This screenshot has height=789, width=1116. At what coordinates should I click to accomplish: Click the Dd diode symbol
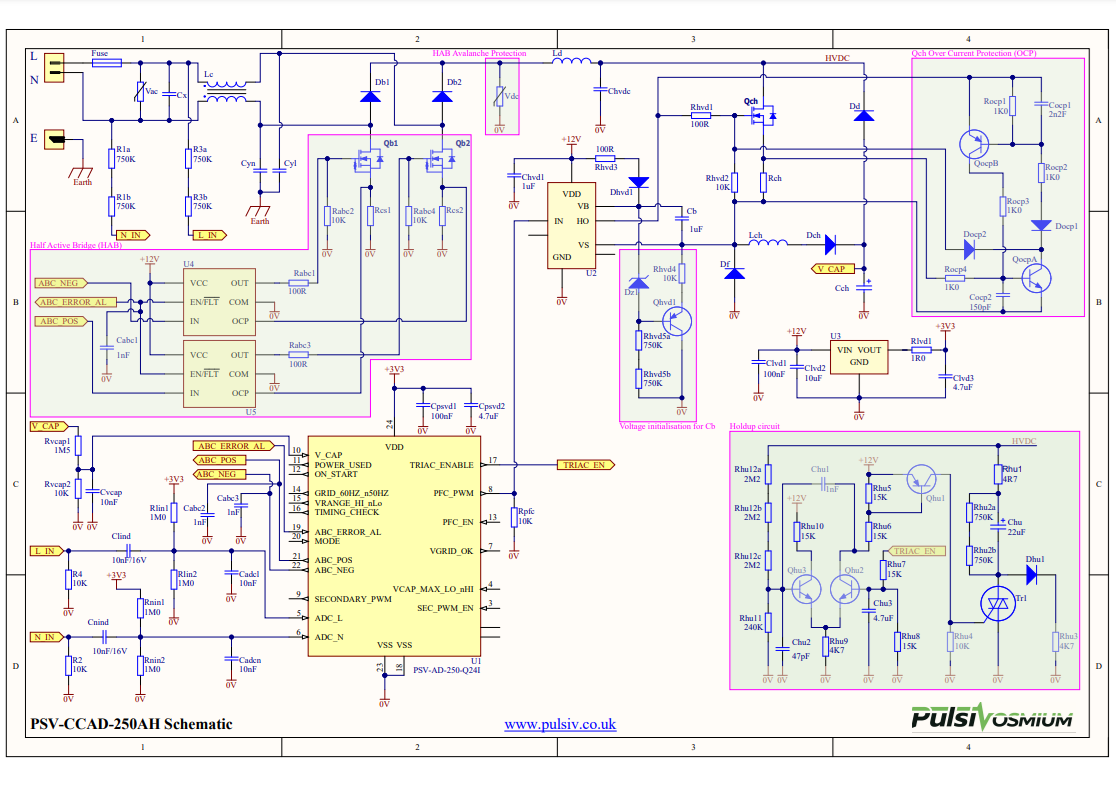click(x=863, y=115)
